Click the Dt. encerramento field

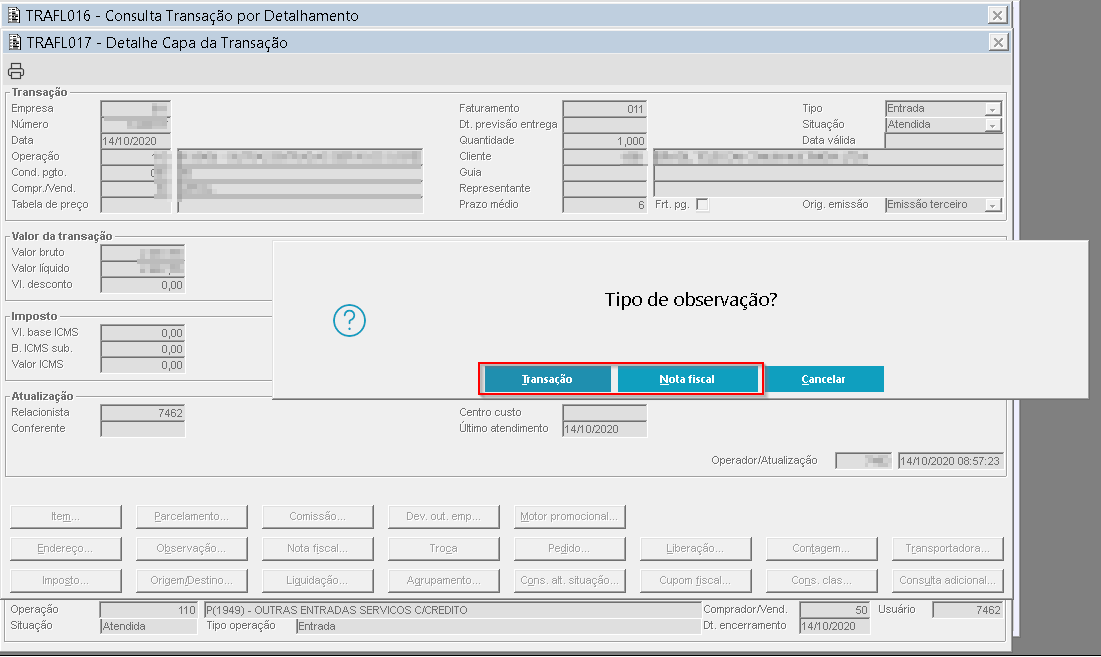tap(834, 626)
